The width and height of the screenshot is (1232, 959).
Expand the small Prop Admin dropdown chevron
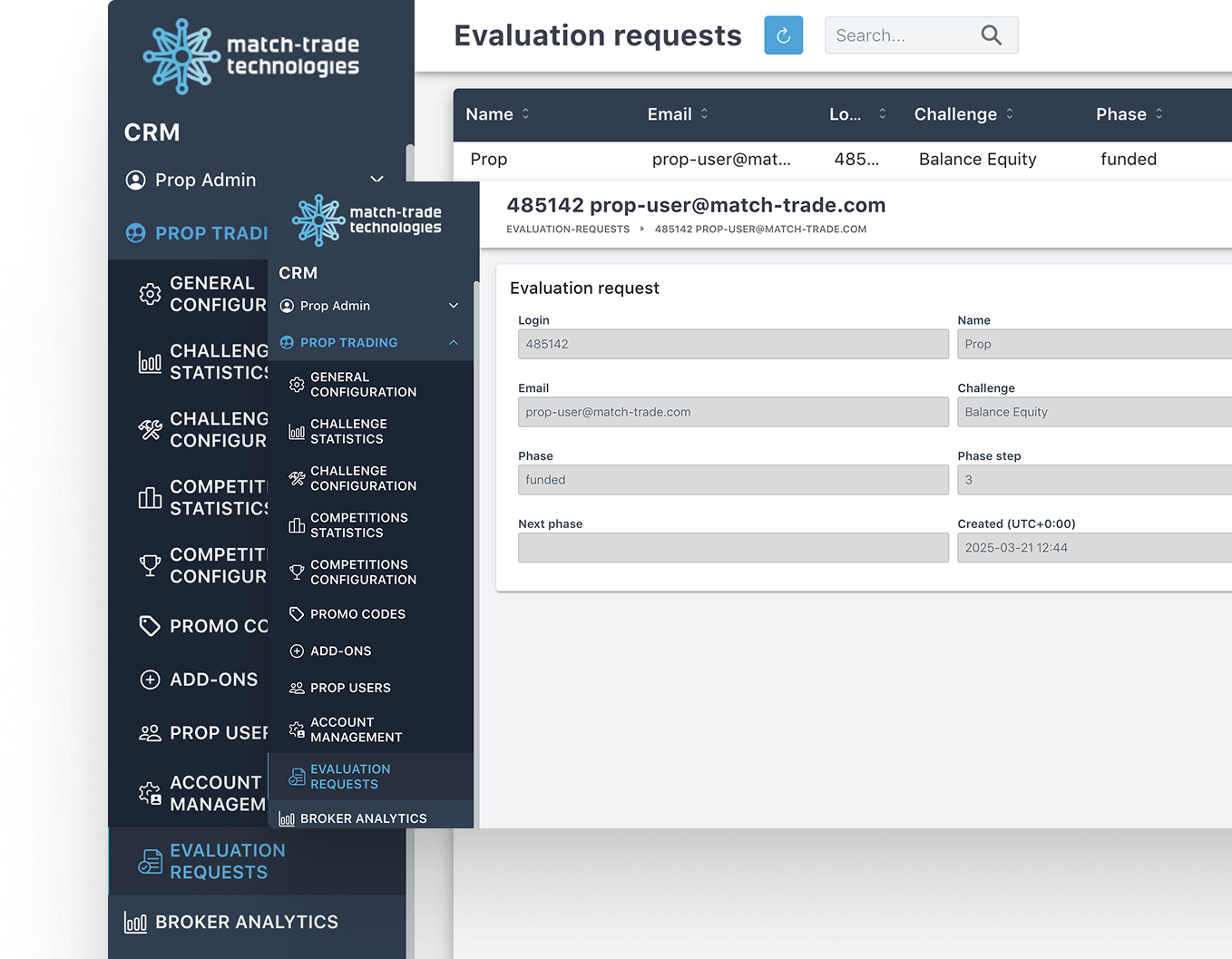pyautogui.click(x=454, y=306)
